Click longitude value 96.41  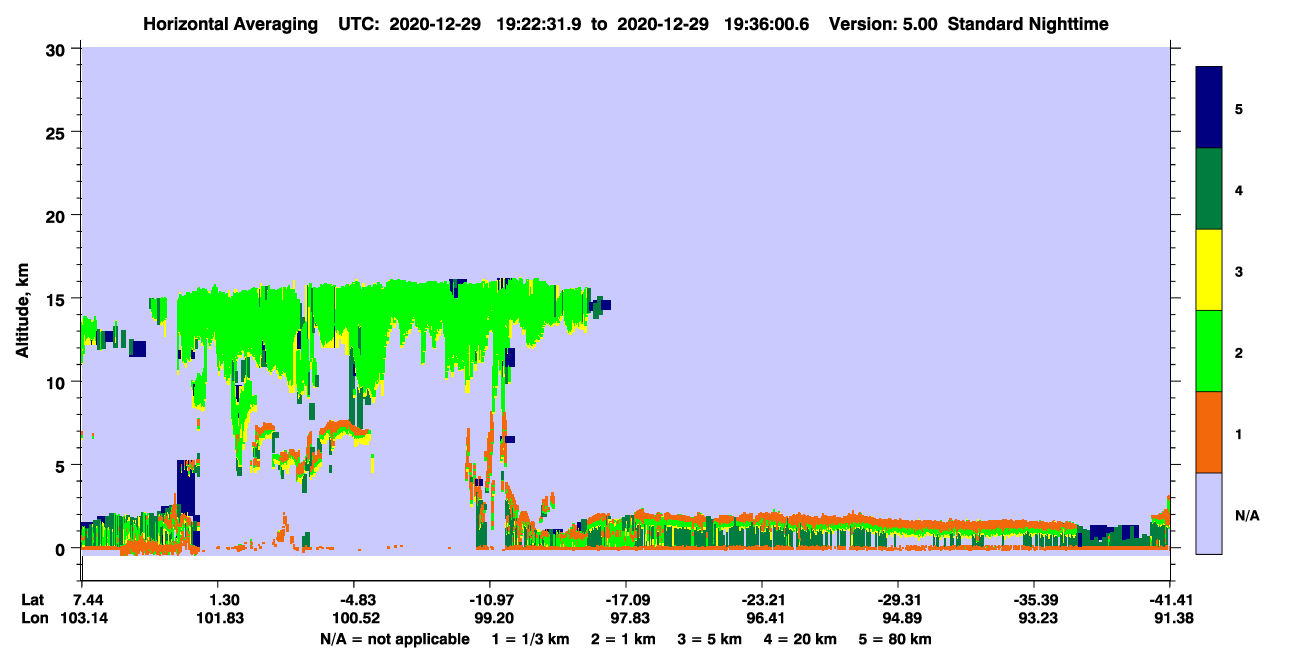(766, 618)
